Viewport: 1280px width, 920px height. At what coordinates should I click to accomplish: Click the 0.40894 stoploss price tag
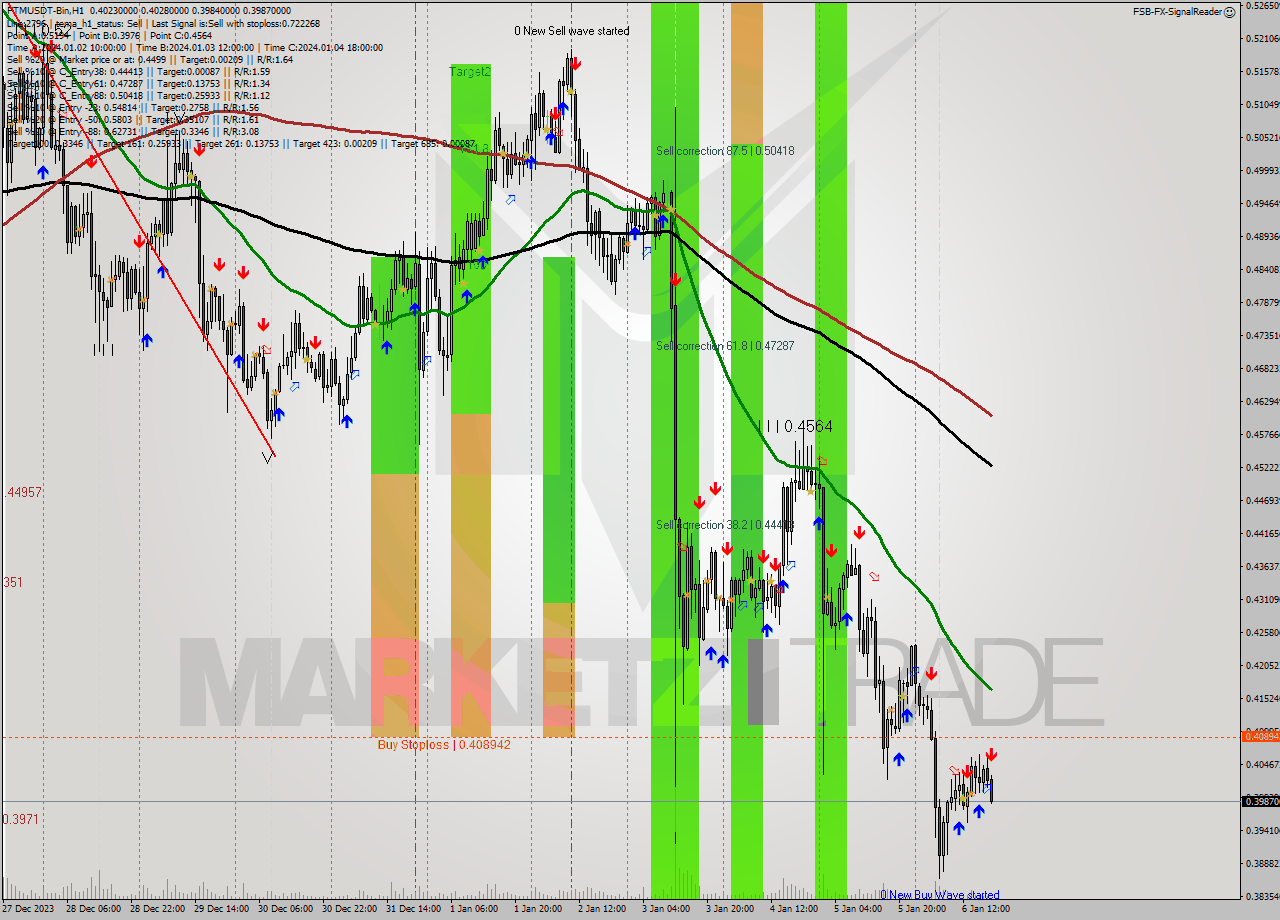coord(1260,736)
